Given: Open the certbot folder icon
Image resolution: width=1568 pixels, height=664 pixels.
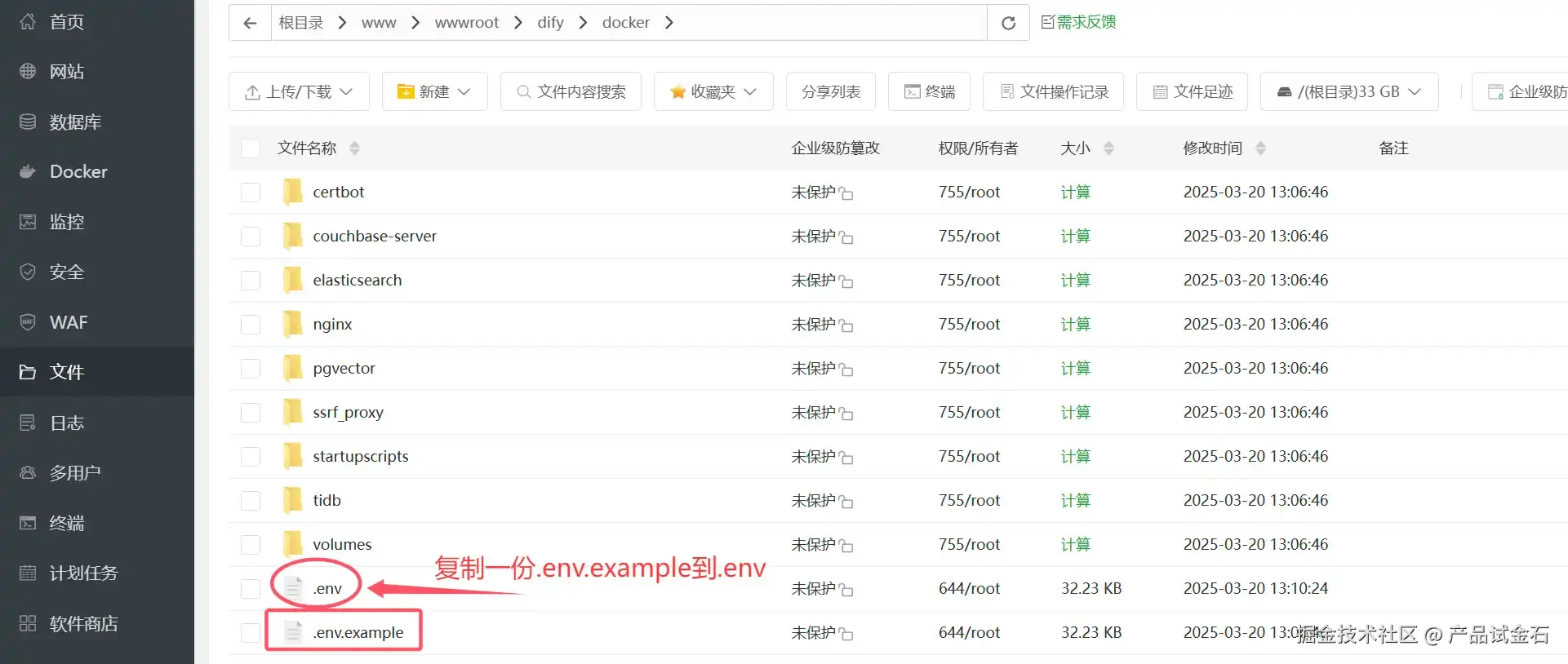Looking at the screenshot, I should [x=292, y=192].
